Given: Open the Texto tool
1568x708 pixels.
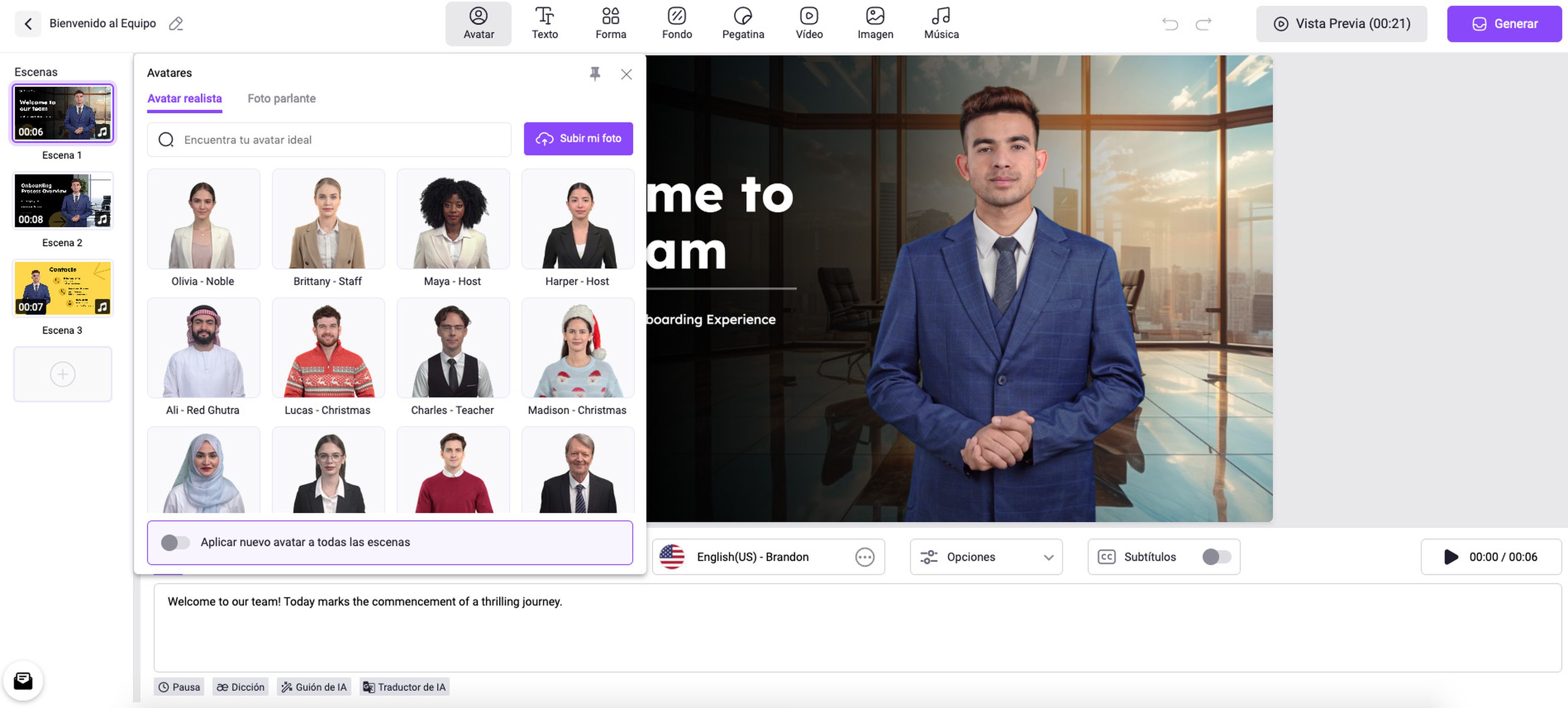Looking at the screenshot, I should click(x=545, y=24).
